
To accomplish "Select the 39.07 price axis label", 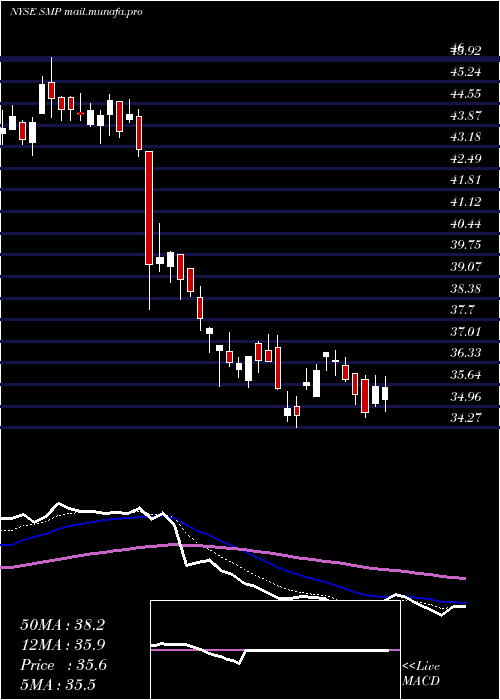I will 466,267.
